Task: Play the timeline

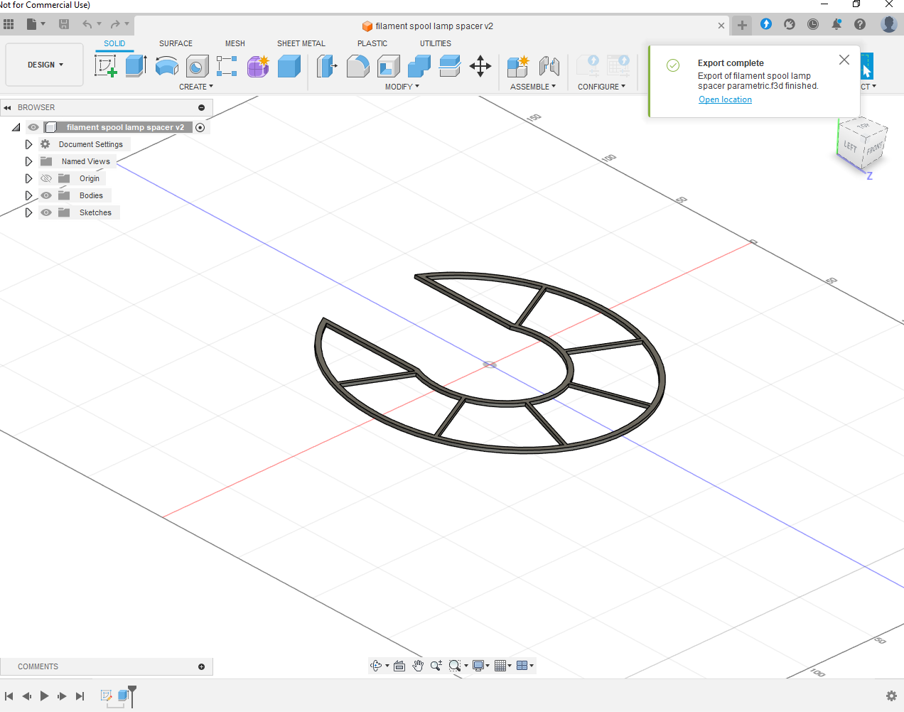Action: point(44,696)
